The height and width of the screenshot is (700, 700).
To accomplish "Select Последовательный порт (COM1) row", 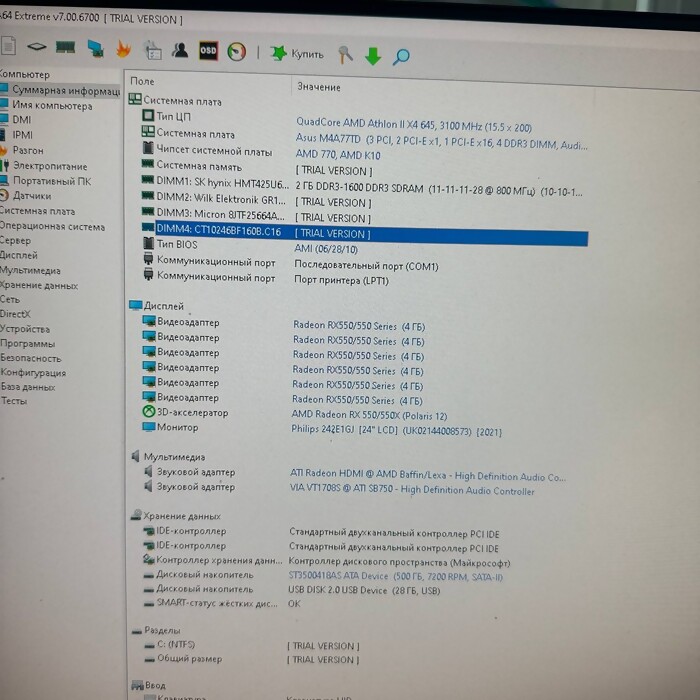I will click(x=290, y=263).
